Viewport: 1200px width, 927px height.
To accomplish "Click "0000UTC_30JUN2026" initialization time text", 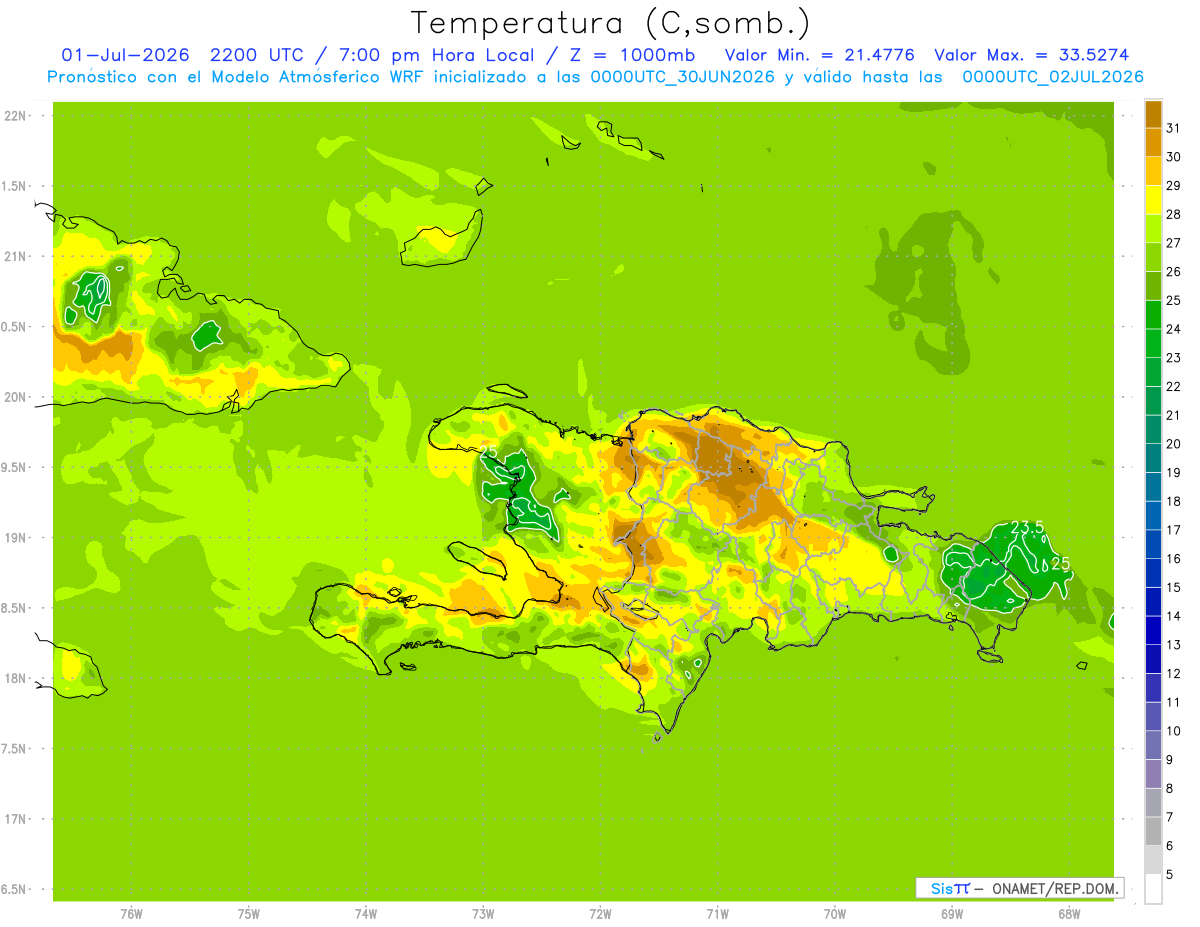I will pyautogui.click(x=683, y=77).
